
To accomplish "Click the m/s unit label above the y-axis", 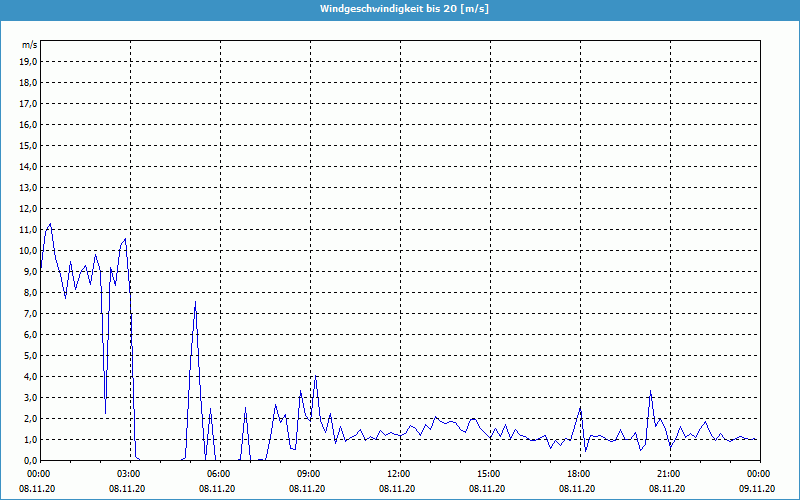I will (30, 45).
